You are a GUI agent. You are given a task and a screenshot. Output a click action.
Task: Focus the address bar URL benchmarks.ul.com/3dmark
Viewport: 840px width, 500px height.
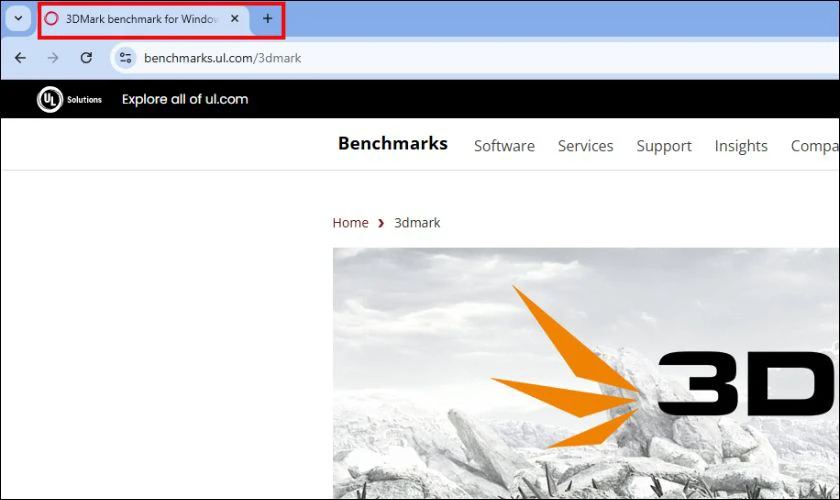click(x=222, y=58)
